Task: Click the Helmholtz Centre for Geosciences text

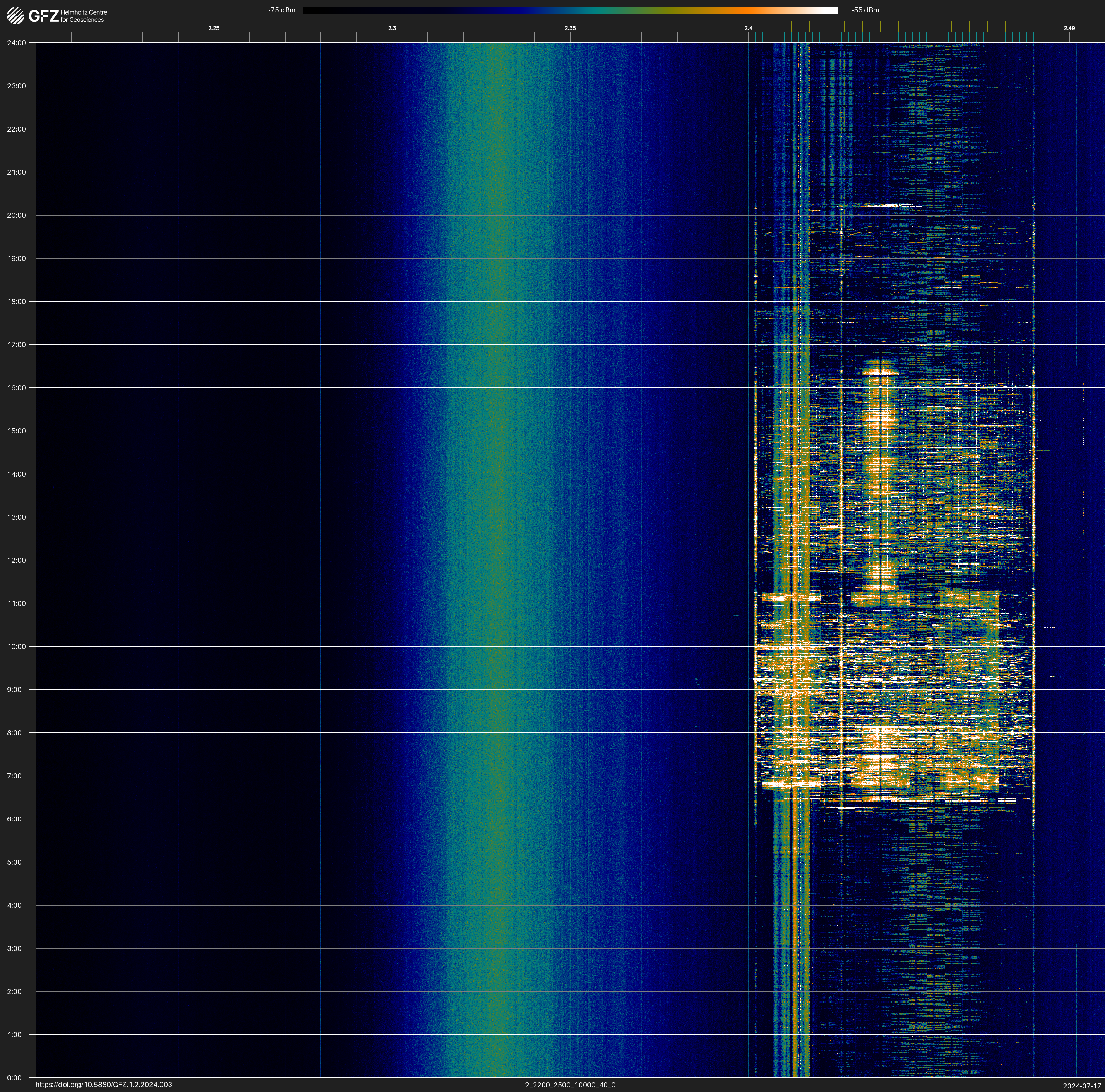Action: pyautogui.click(x=83, y=16)
